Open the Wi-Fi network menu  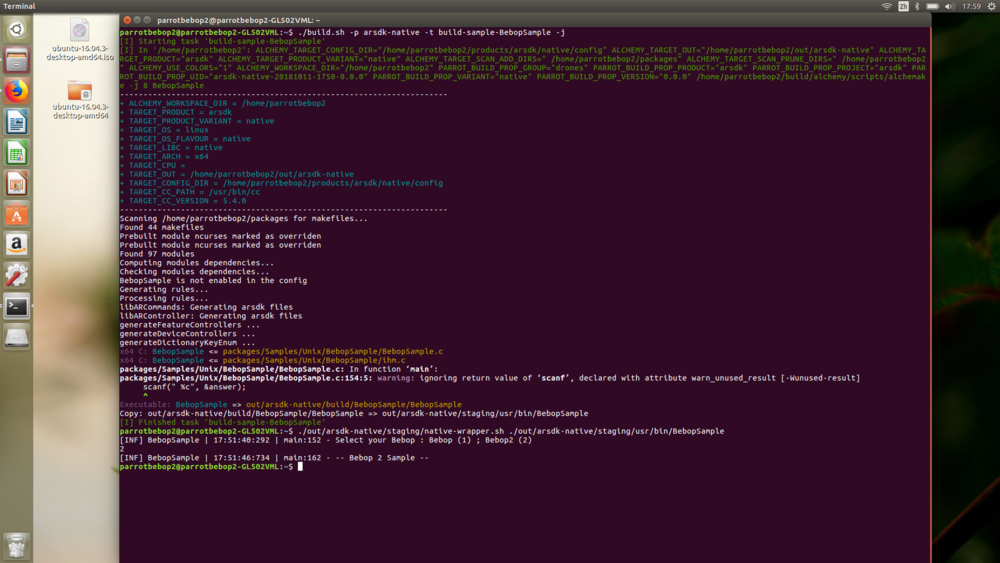coord(887,6)
